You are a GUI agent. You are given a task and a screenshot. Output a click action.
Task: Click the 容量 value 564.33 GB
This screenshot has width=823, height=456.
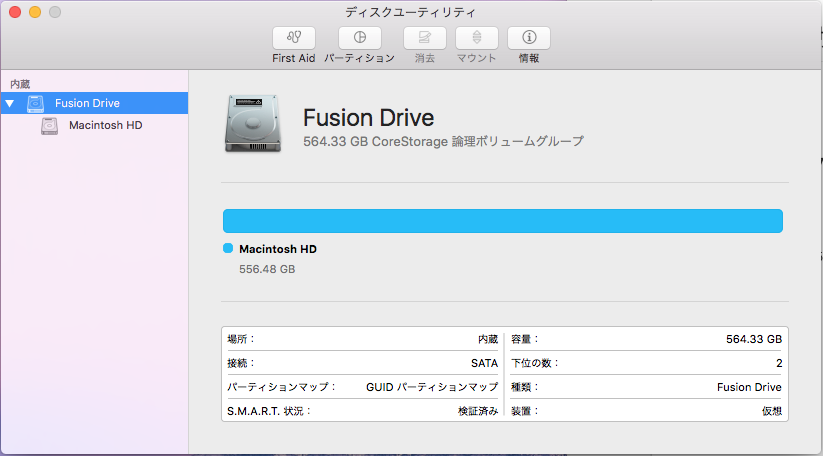pyautogui.click(x=754, y=340)
